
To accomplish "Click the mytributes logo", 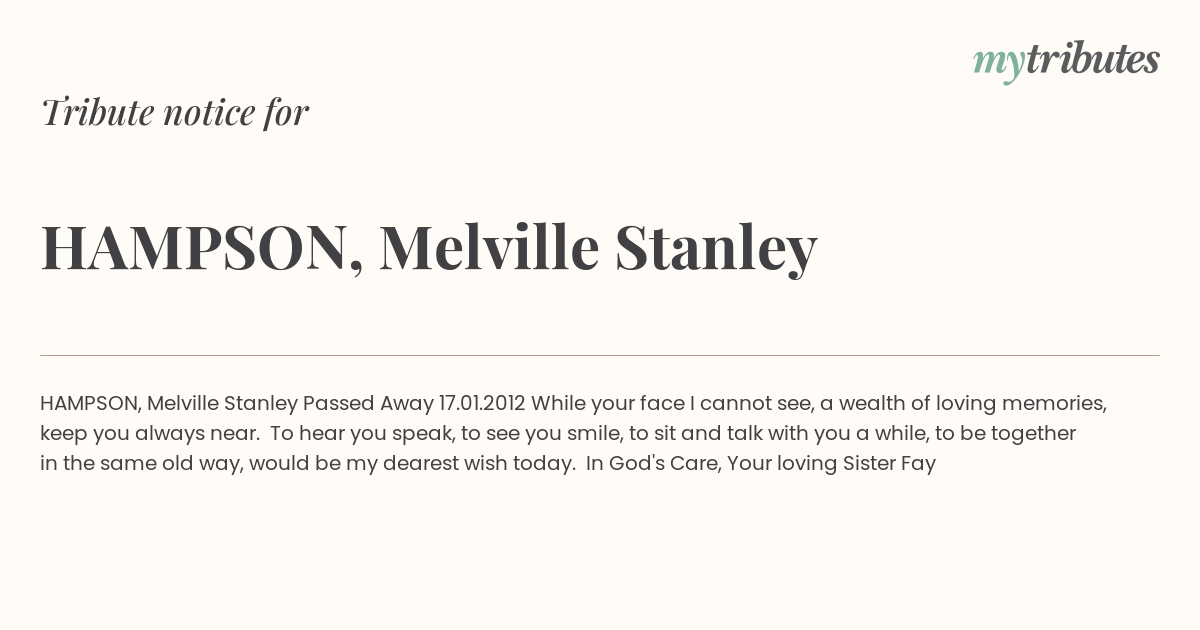I will (1066, 61).
